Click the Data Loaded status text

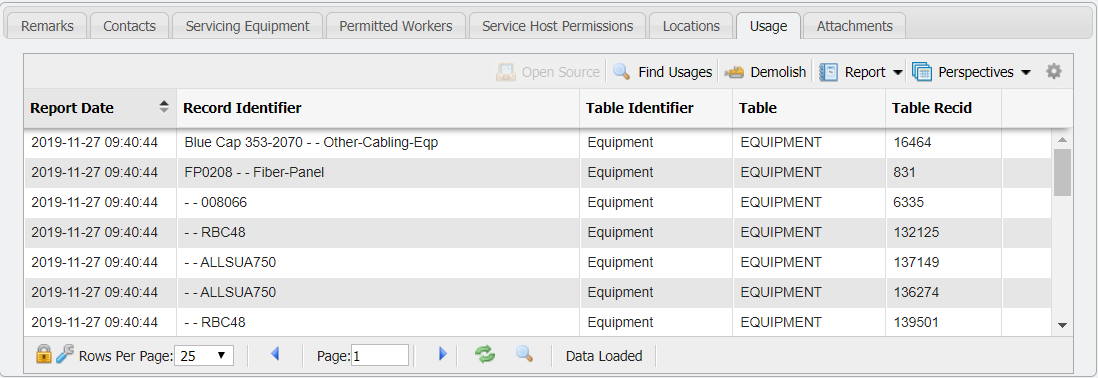[x=604, y=356]
